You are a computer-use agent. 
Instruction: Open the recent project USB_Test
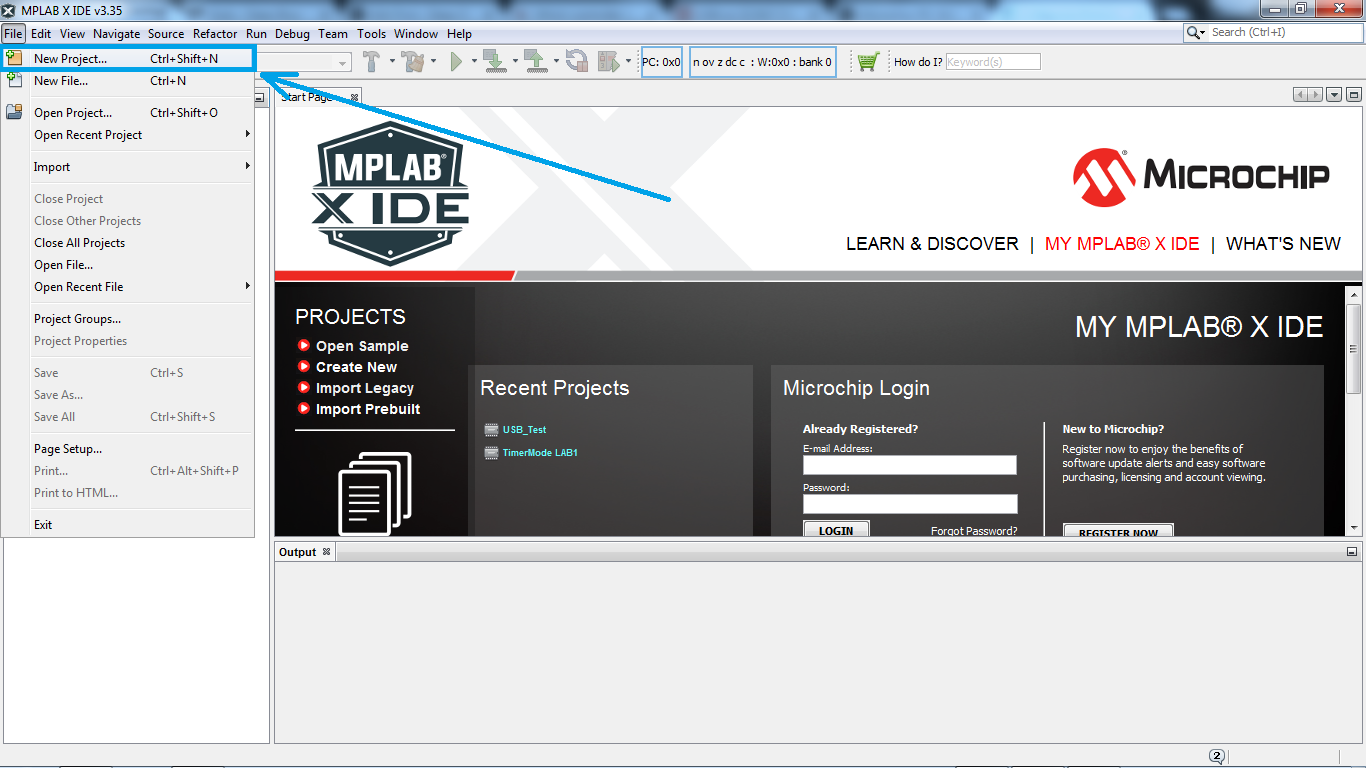523,429
